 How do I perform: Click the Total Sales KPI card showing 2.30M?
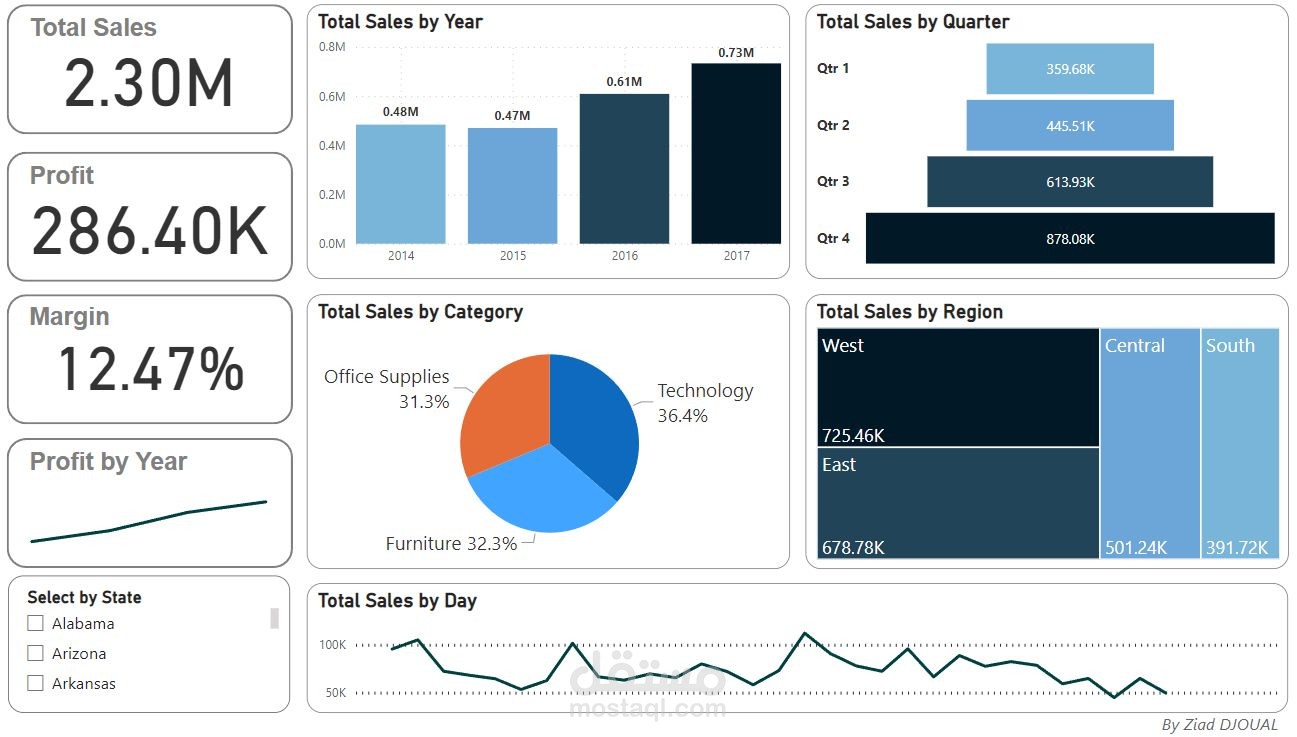148,68
